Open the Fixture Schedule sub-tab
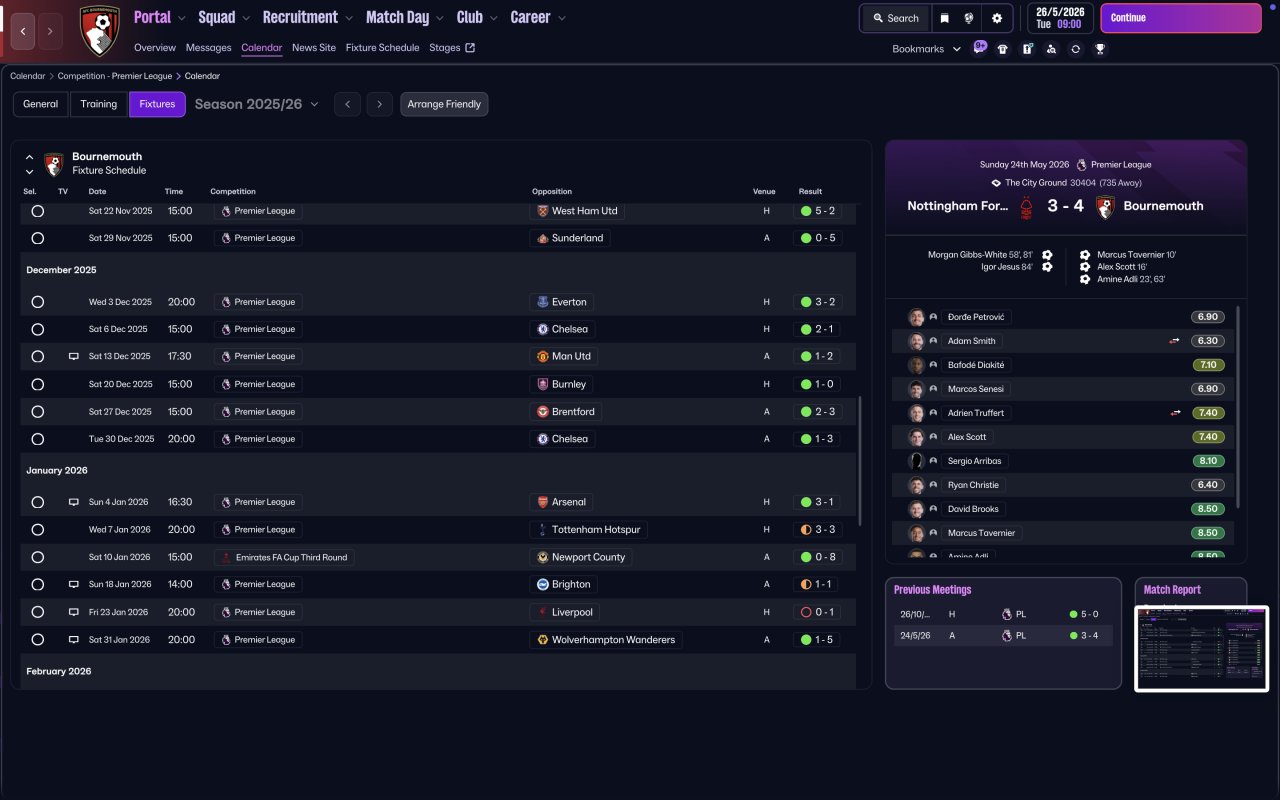Screen dimensions: 1280x800 pos(383,48)
